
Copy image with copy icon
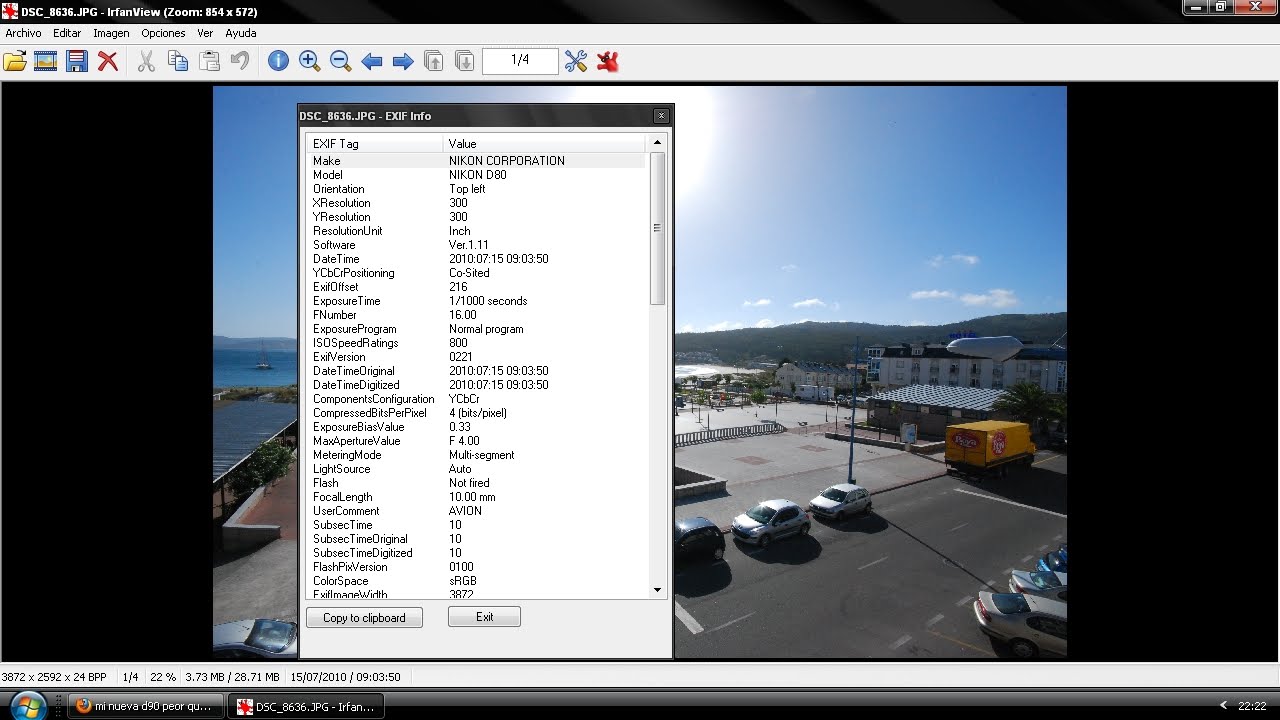point(178,62)
